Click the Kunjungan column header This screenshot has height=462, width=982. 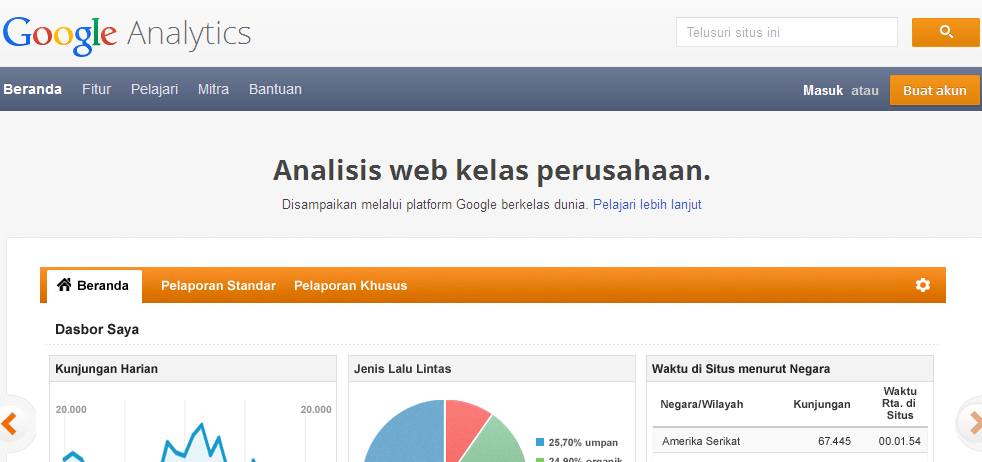[x=822, y=404]
